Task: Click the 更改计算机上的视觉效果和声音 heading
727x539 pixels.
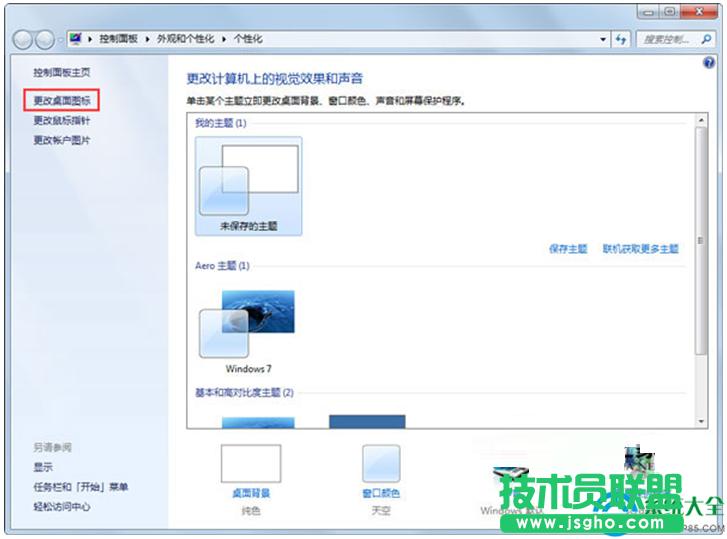Action: tap(274, 78)
